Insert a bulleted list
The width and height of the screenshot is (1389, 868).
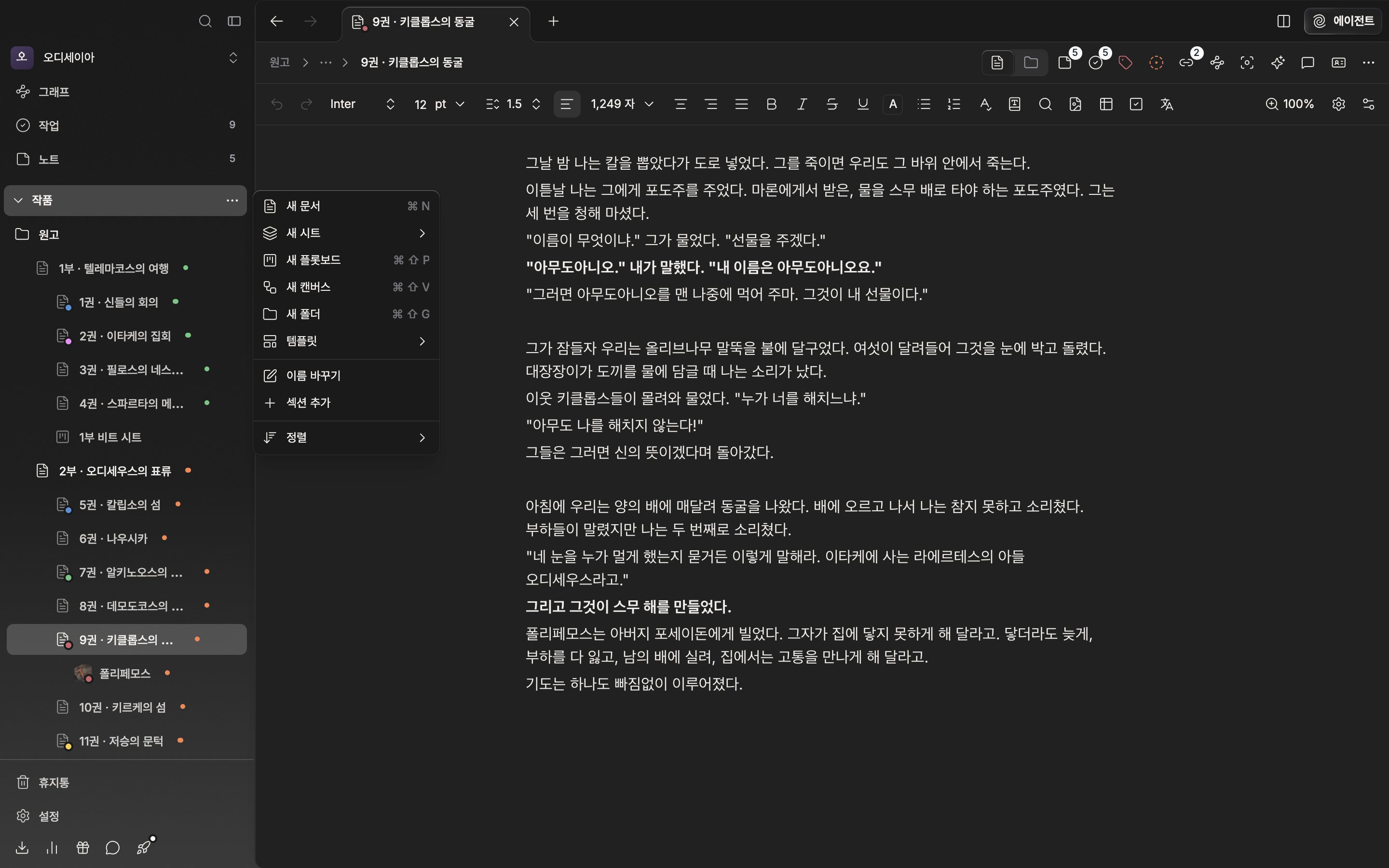coord(924,104)
